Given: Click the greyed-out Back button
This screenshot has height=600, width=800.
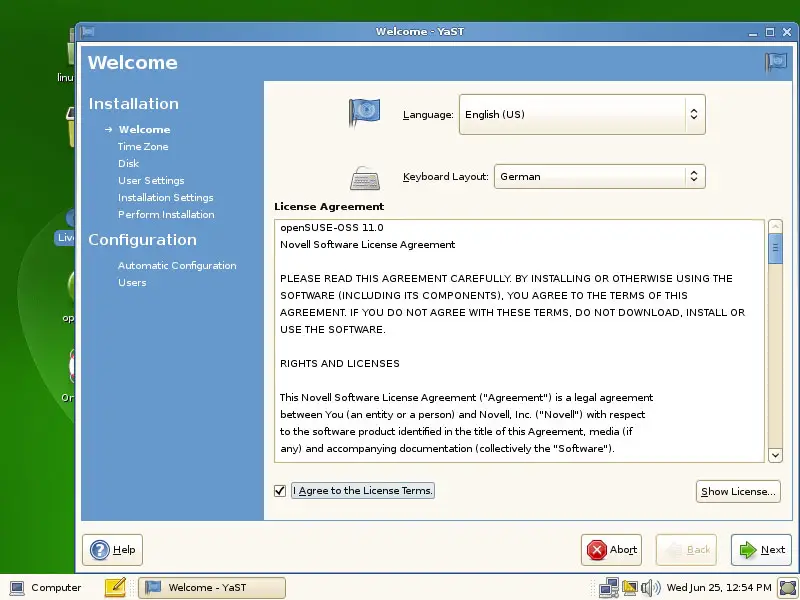Looking at the screenshot, I should point(686,549).
